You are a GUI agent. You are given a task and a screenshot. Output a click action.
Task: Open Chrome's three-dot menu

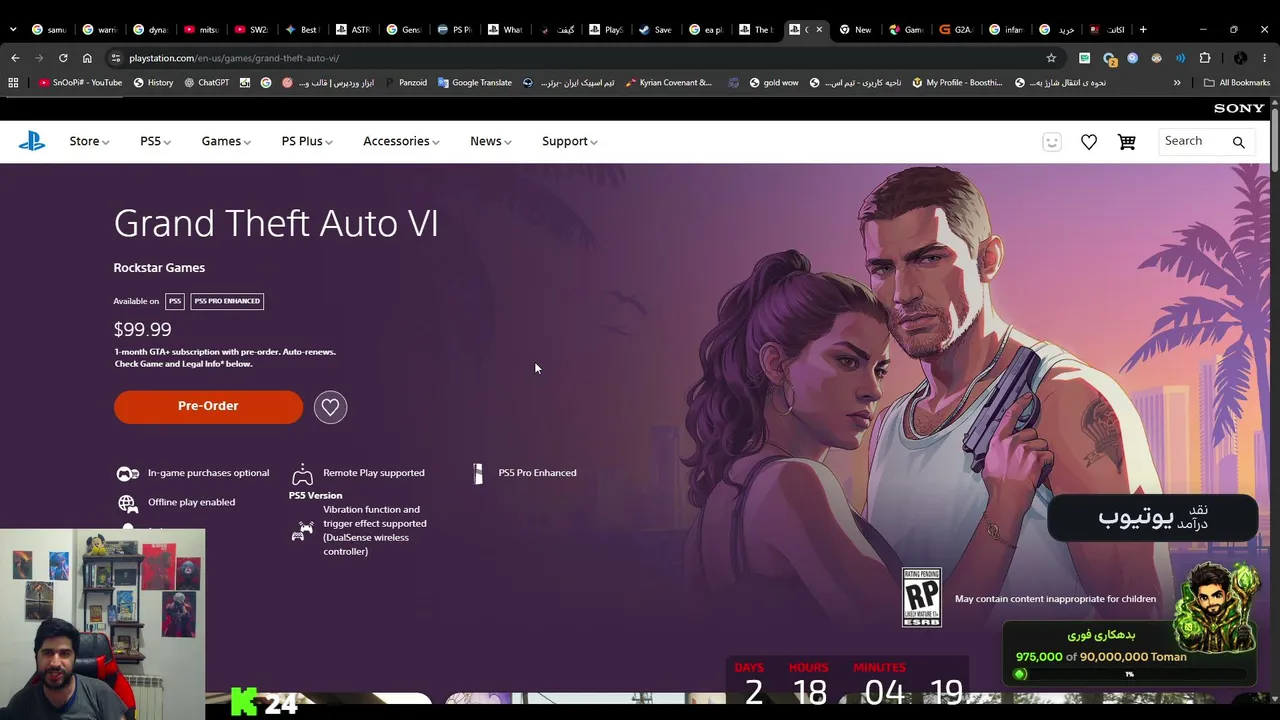click(1265, 58)
